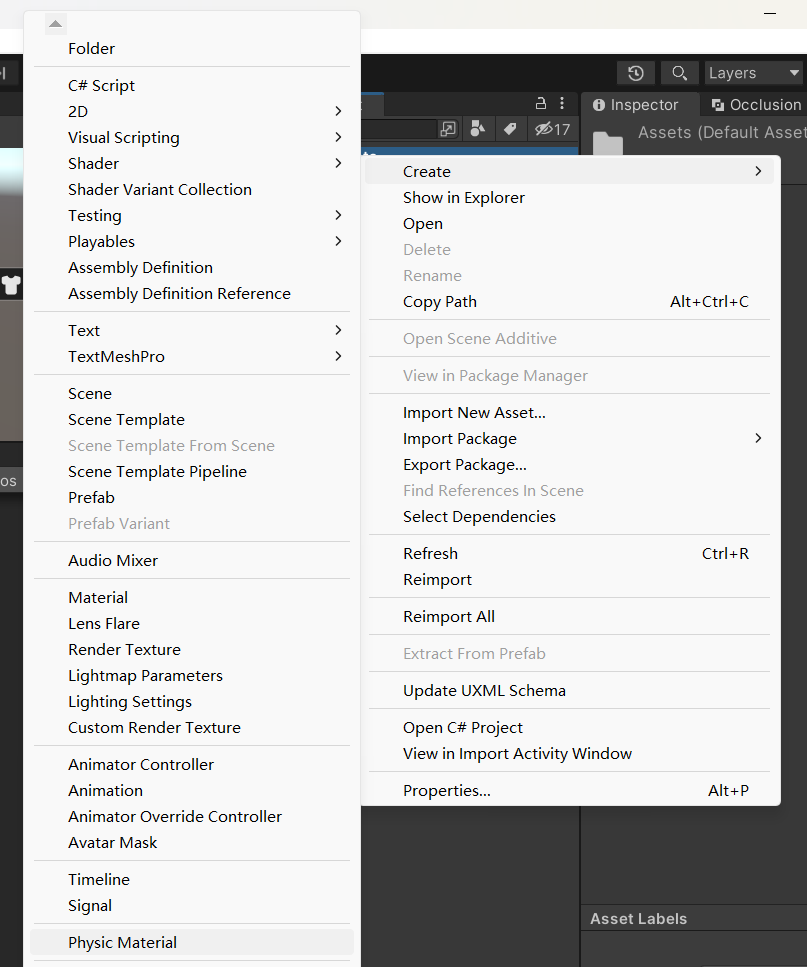The image size is (807, 967).
Task: Click the Search by Type icon
Action: pyautogui.click(x=478, y=128)
